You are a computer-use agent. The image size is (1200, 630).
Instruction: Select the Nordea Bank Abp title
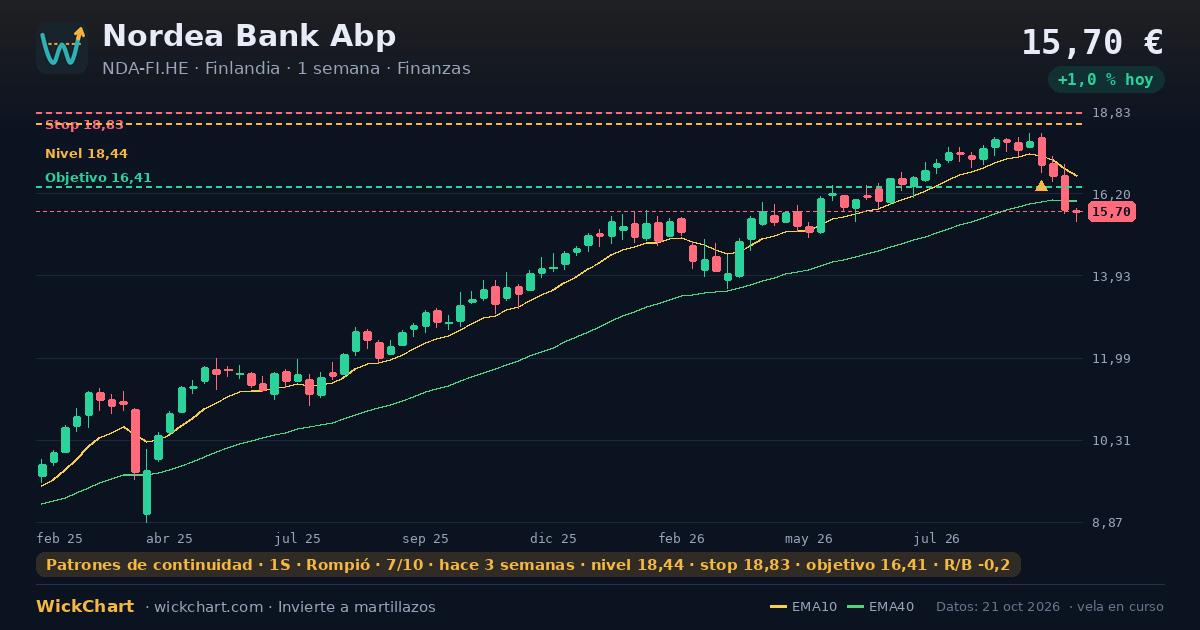click(249, 36)
